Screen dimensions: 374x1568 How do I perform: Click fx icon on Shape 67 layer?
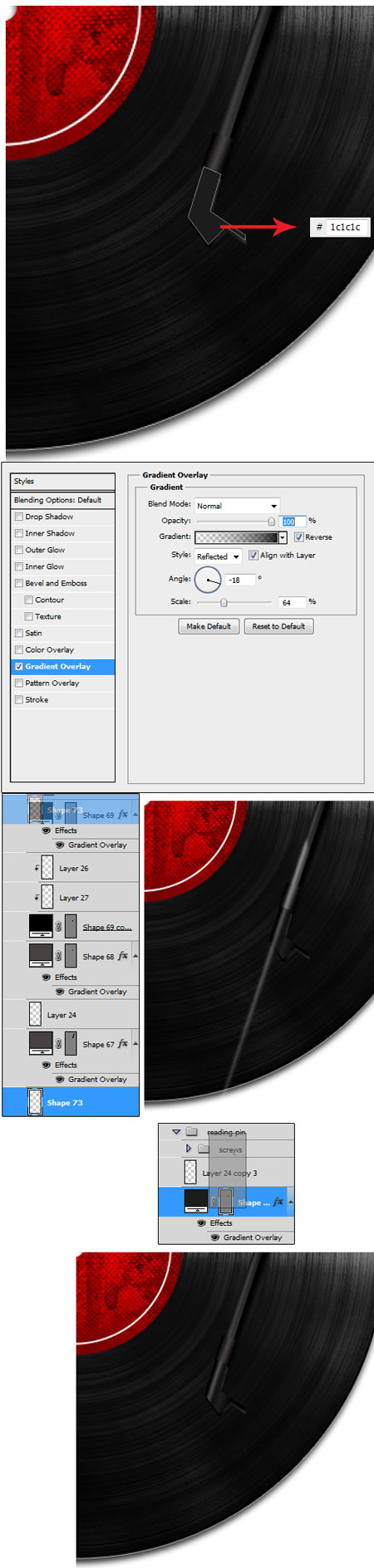[x=123, y=1044]
